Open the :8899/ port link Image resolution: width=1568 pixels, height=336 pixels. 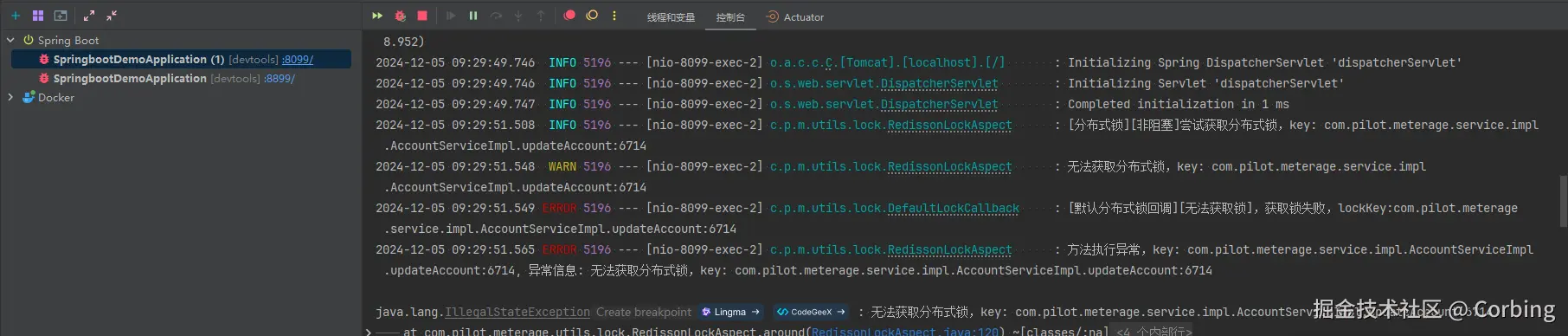[x=280, y=79]
